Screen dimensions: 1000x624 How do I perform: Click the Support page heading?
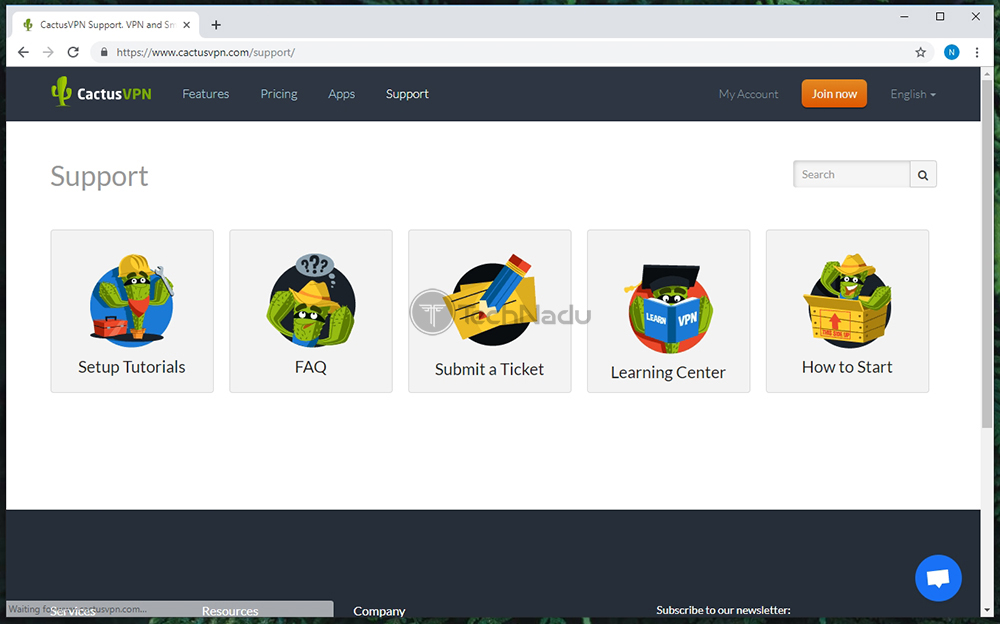[99, 177]
